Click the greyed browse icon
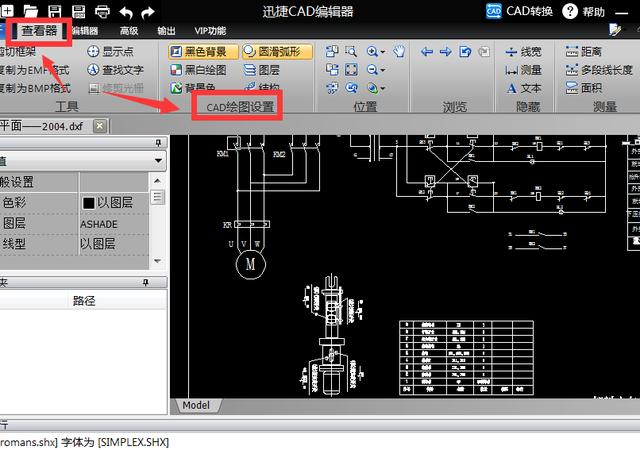The width and height of the screenshot is (640, 450). coord(484,51)
